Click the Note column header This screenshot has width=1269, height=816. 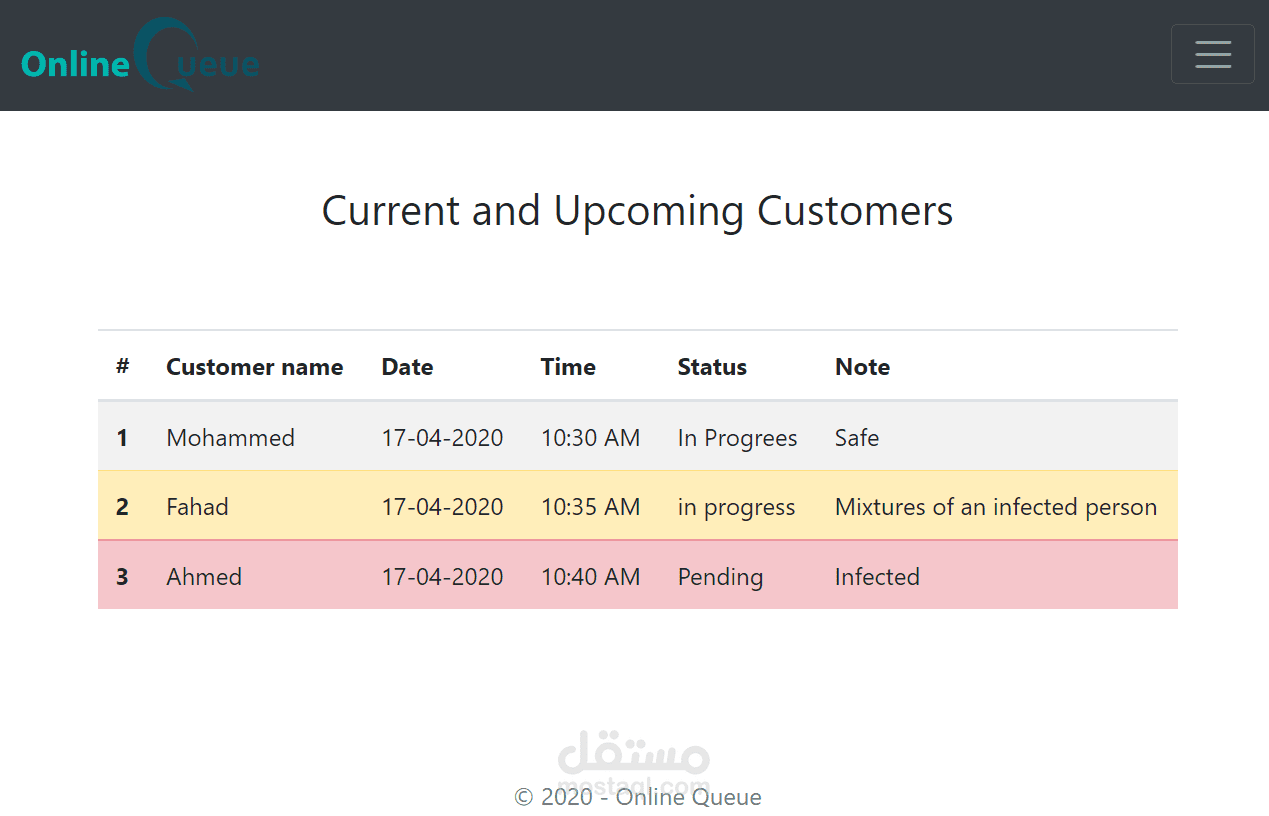(x=862, y=367)
